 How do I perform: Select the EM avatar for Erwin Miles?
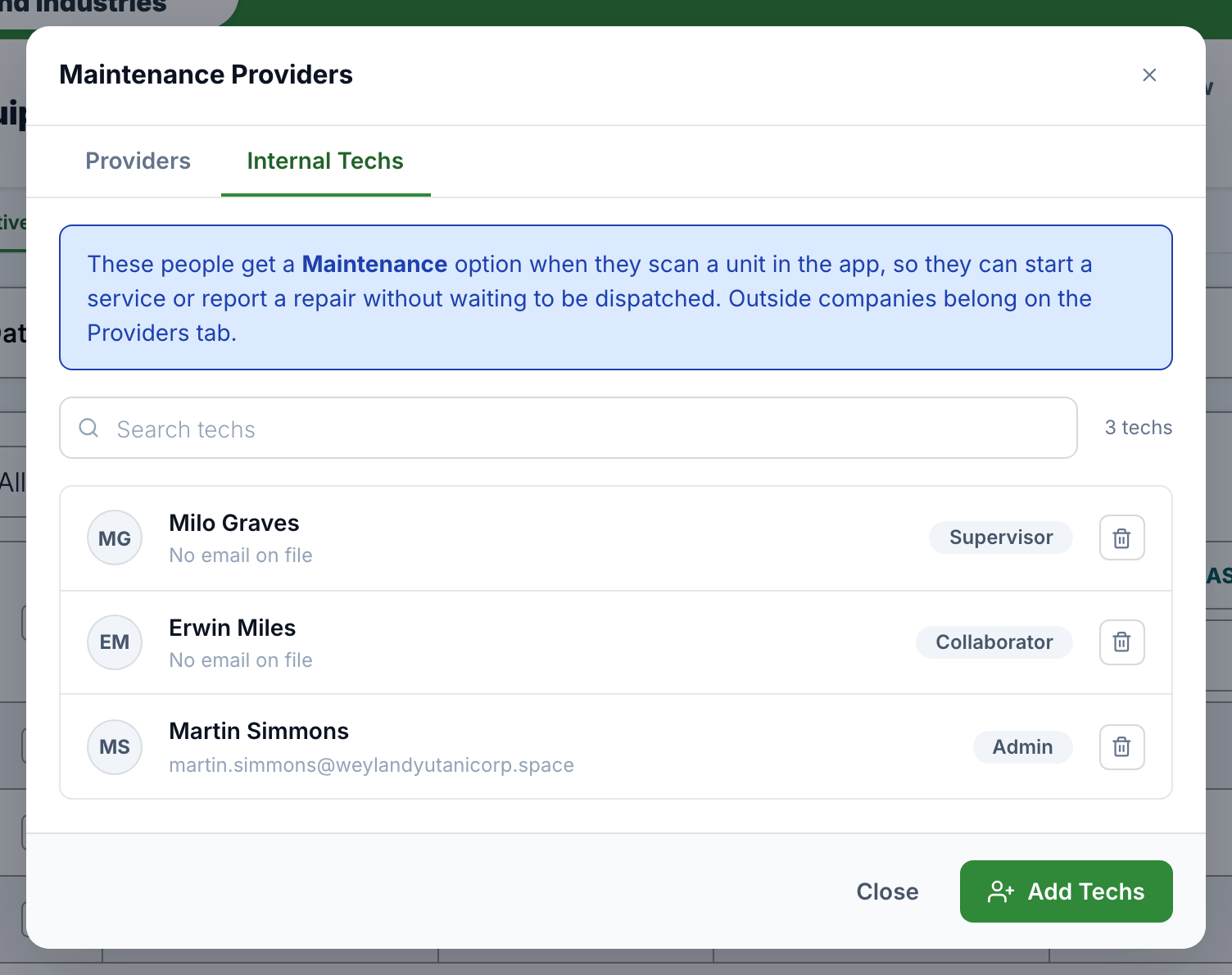115,642
